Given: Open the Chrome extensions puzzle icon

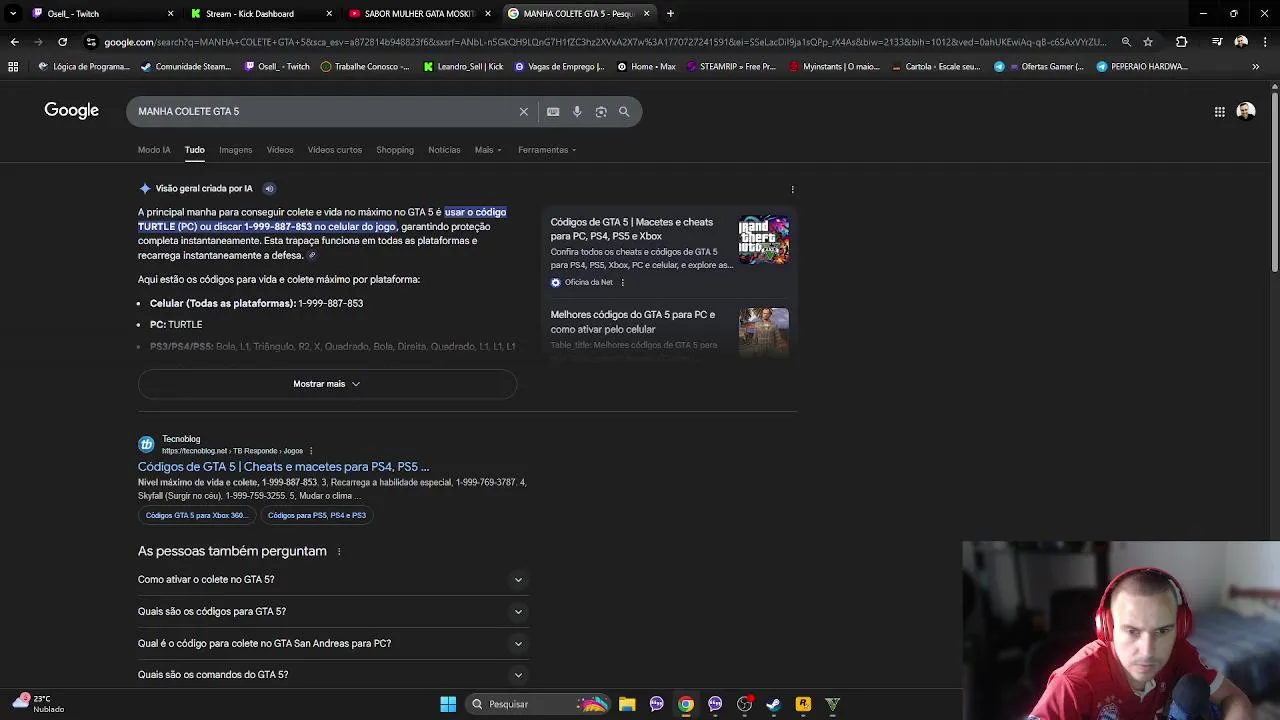Looking at the screenshot, I should pyautogui.click(x=1182, y=42).
